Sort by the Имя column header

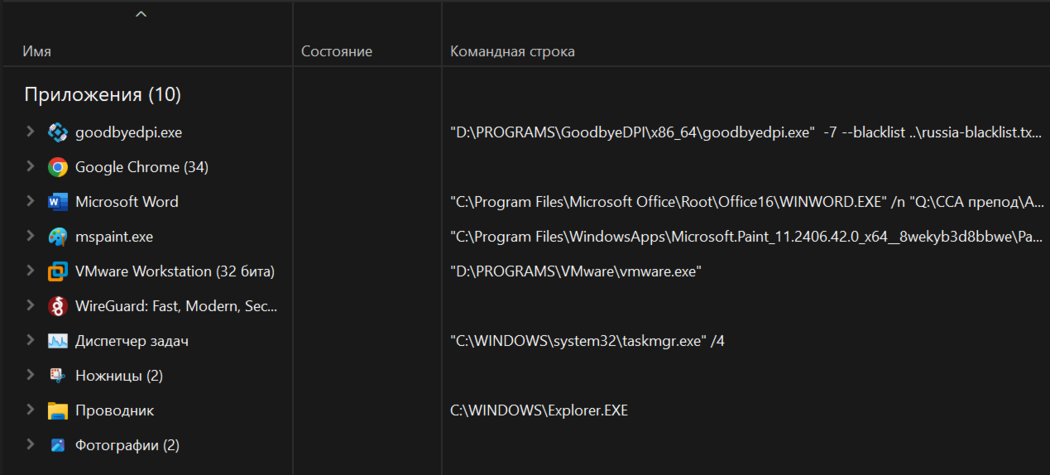pyautogui.click(x=37, y=51)
